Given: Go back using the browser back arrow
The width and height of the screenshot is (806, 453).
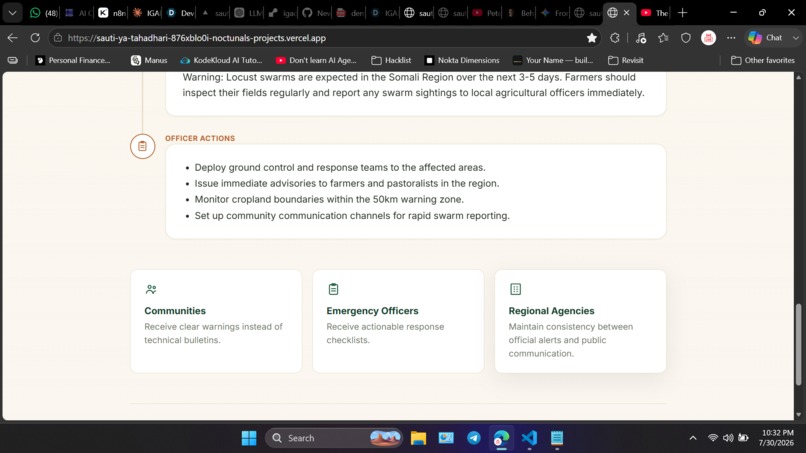Looking at the screenshot, I should click(12, 38).
